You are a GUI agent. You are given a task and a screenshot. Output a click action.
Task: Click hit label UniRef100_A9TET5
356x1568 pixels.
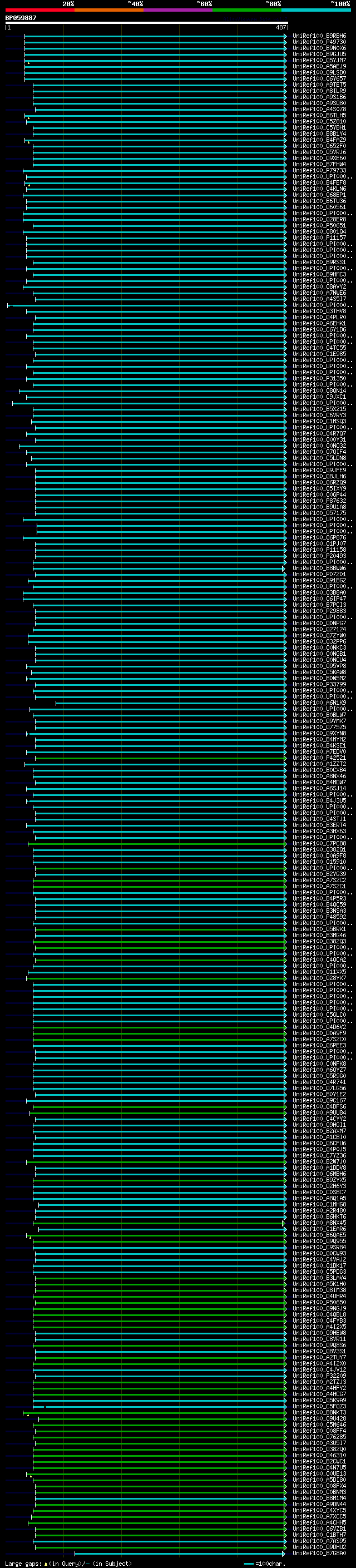tap(319, 85)
